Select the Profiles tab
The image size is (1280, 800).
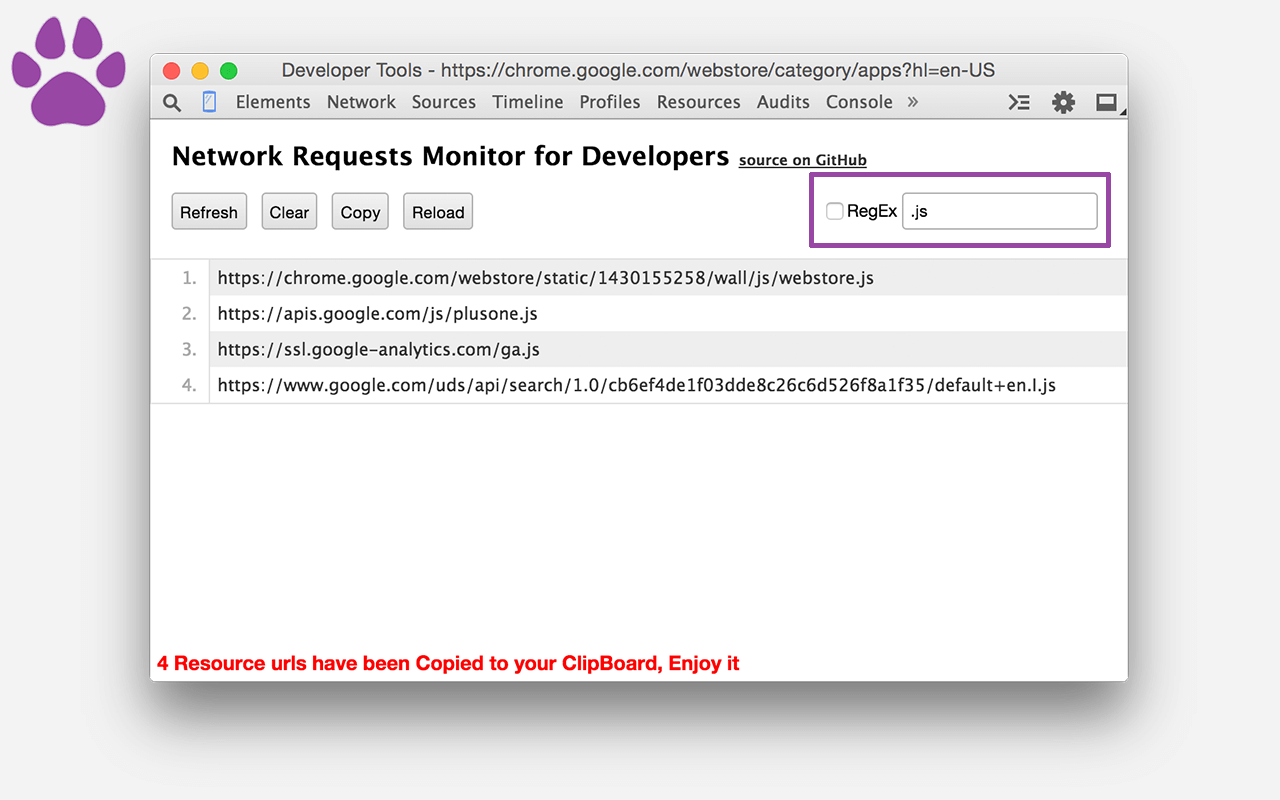610,102
